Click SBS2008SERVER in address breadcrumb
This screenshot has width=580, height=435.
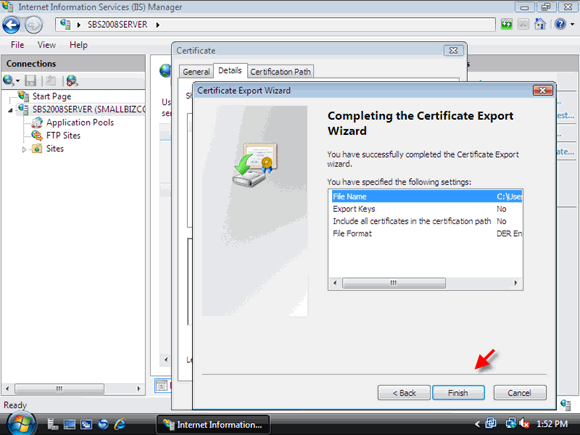(x=117, y=25)
